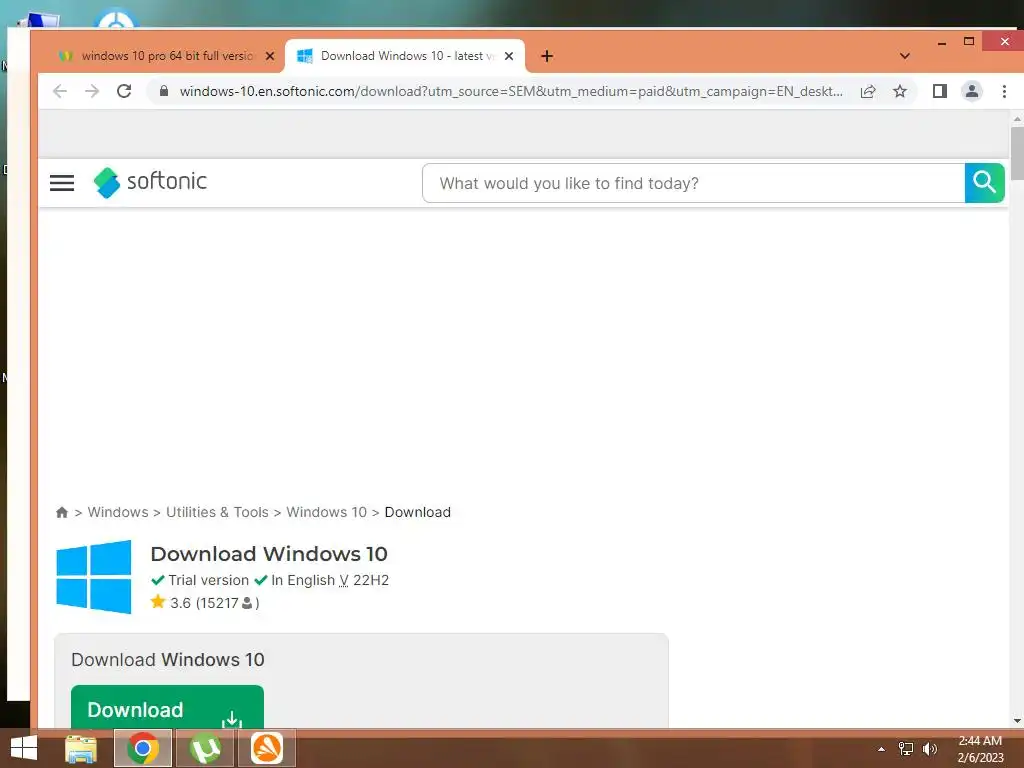Click the Download Windows 10 heading
Viewport: 1024px width, 768px height.
[x=269, y=554]
